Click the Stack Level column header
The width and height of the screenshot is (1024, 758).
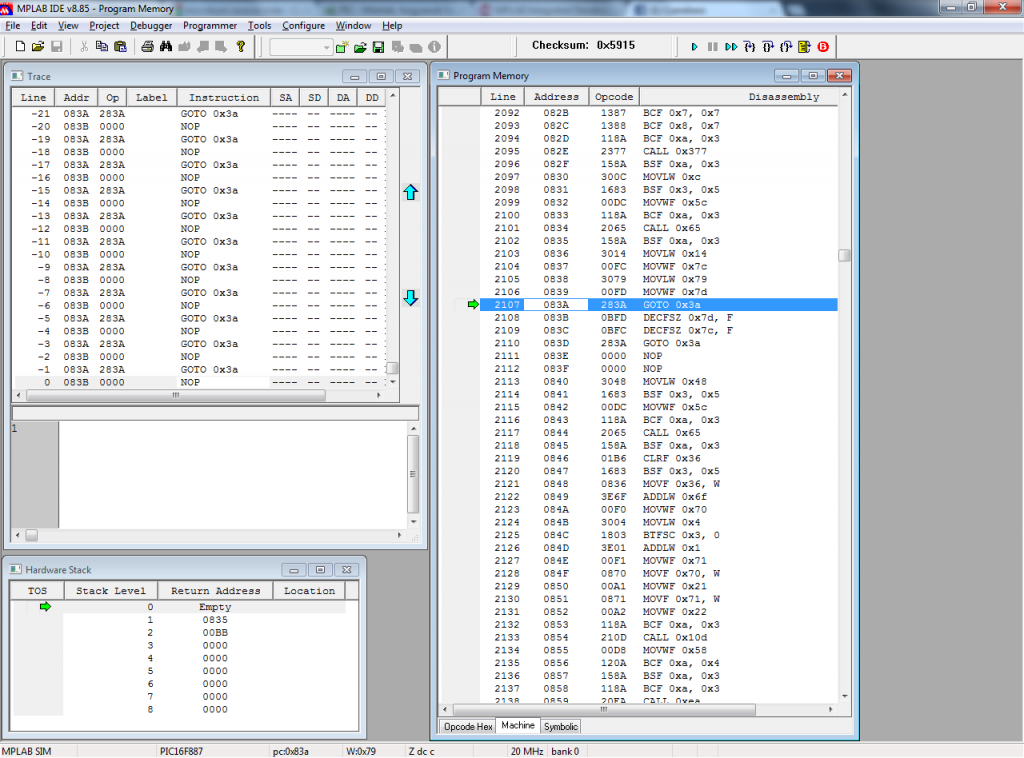(x=110, y=591)
